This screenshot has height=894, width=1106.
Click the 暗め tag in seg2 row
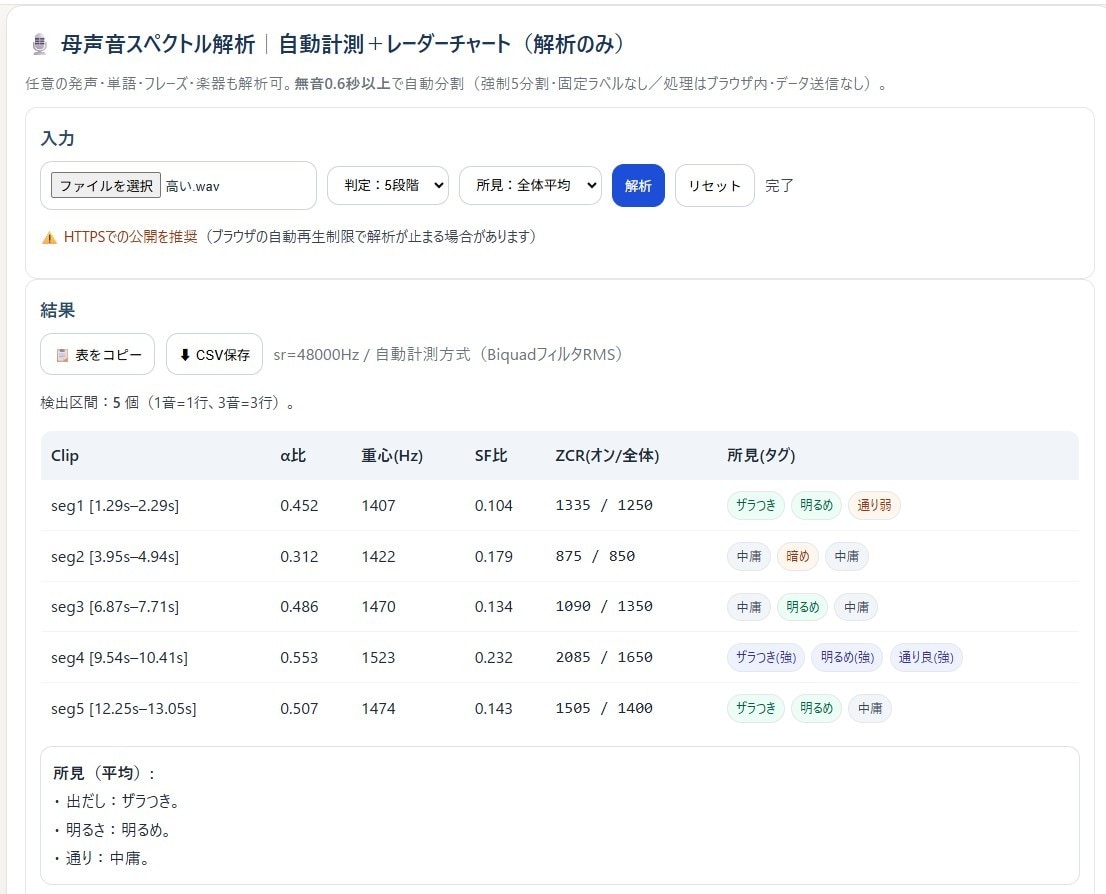[x=798, y=556]
